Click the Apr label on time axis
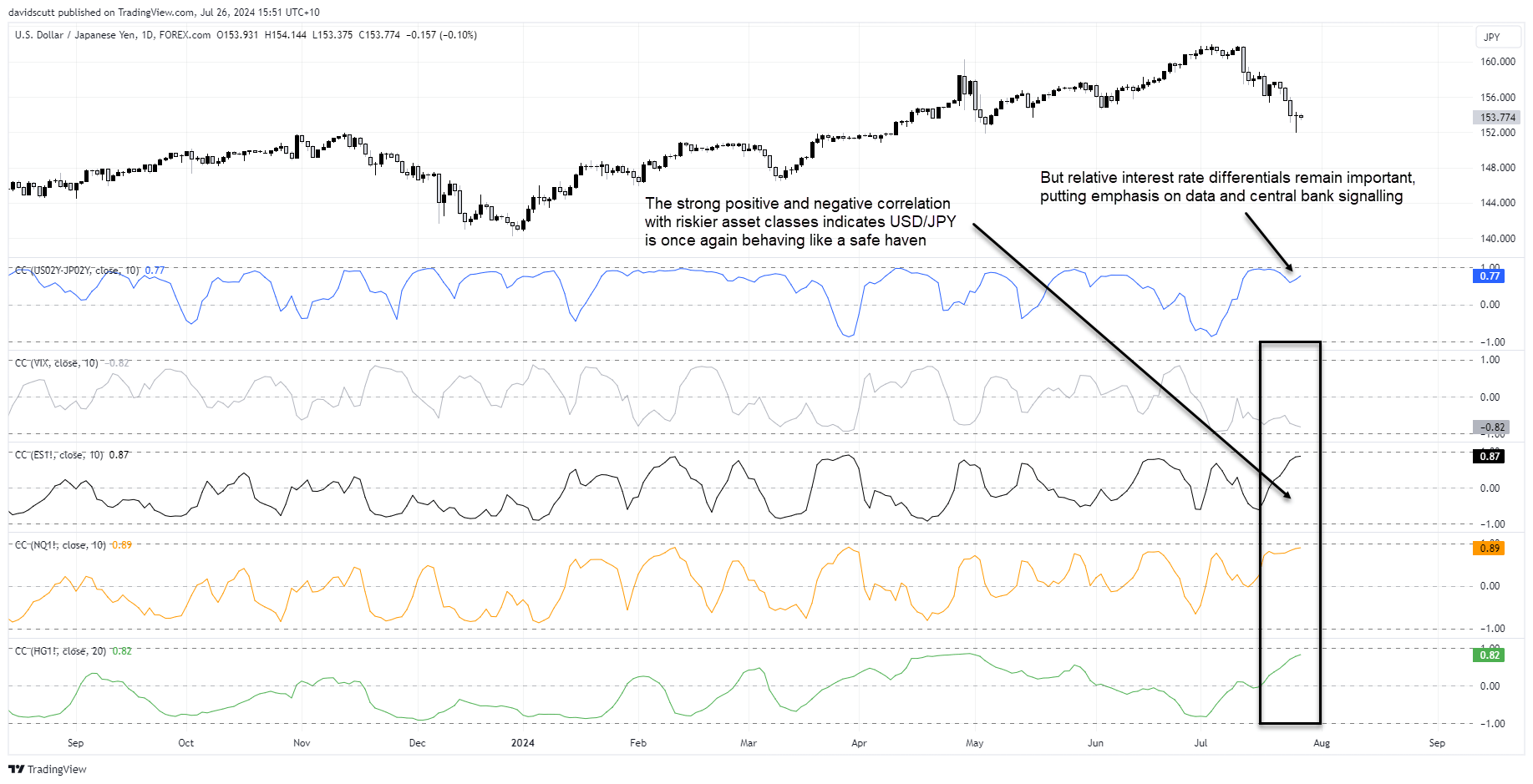The width and height of the screenshot is (1533, 784). pos(859,743)
